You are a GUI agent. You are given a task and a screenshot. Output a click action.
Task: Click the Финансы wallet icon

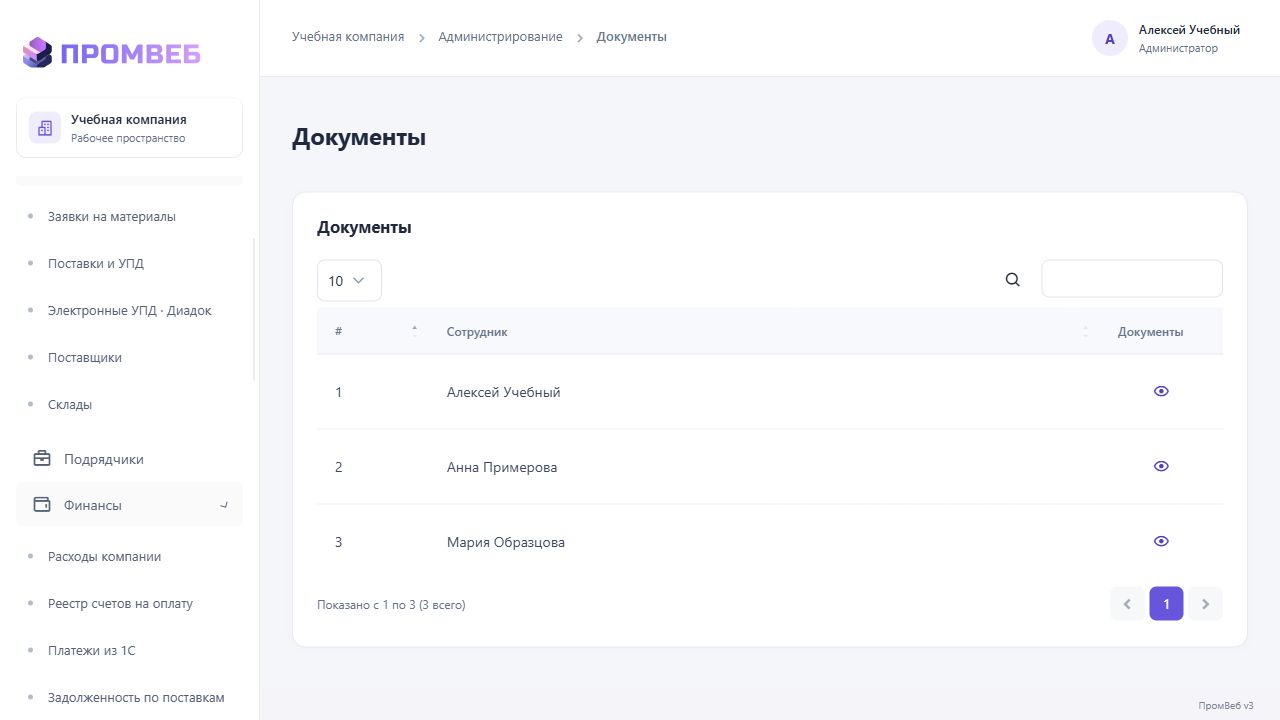tap(42, 505)
